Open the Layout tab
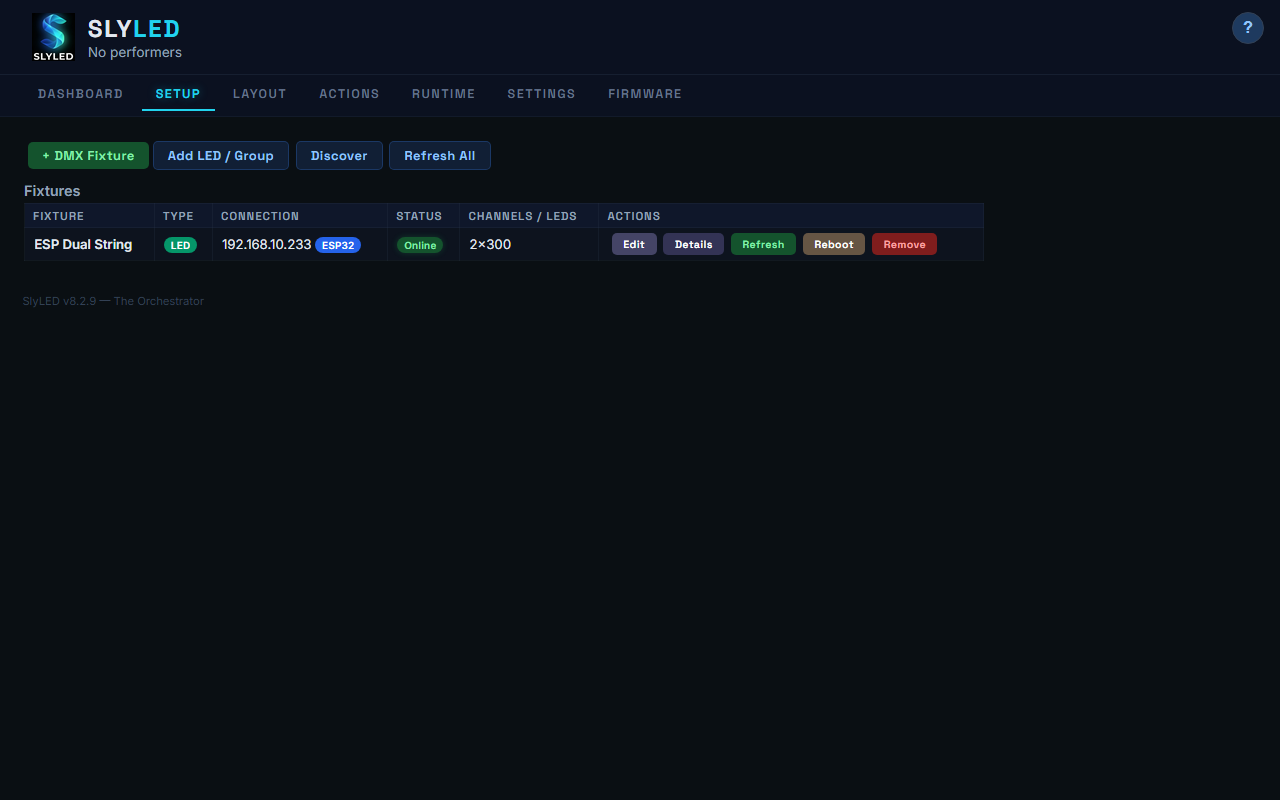1280x800 pixels. 259,94
